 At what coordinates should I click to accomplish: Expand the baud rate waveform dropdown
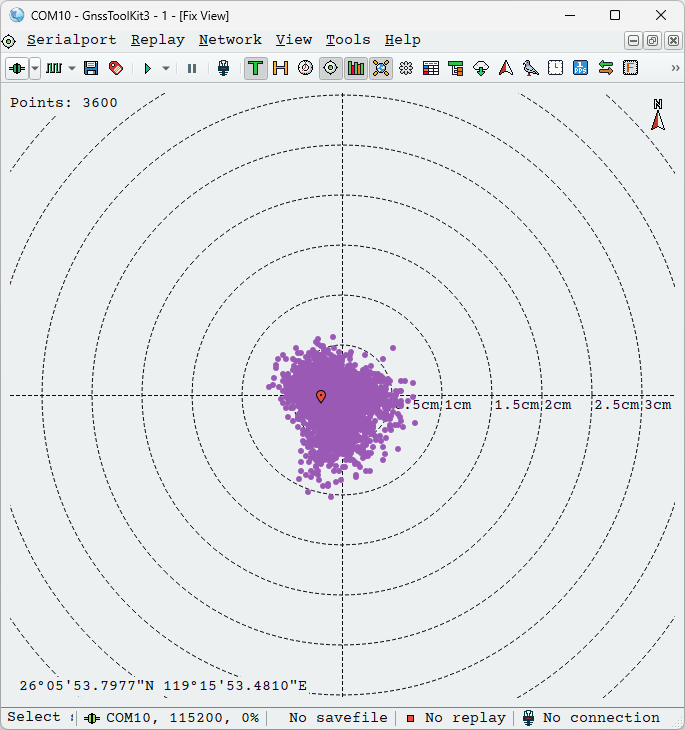[x=71, y=68]
